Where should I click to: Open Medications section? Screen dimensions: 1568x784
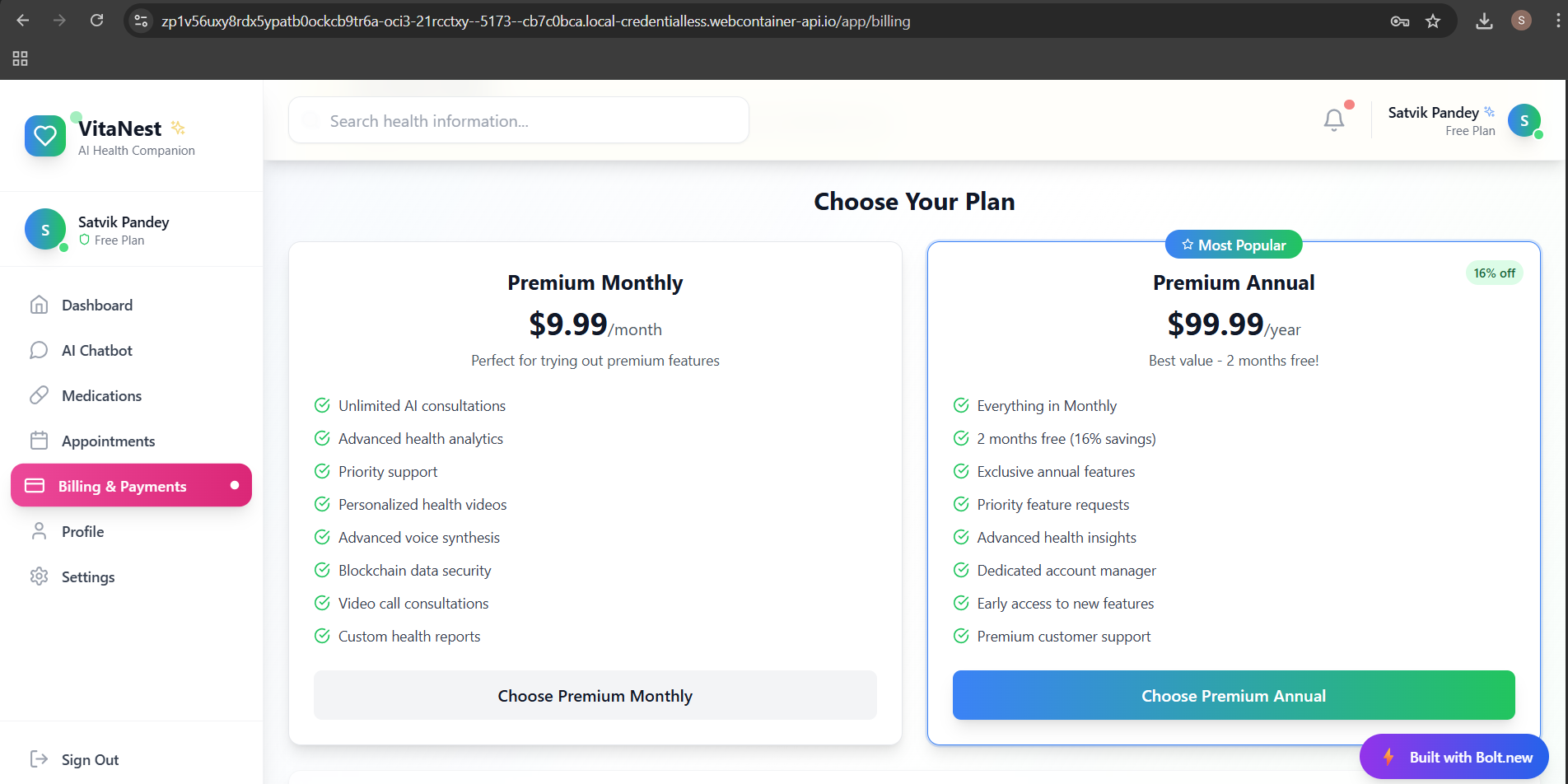click(x=132, y=395)
